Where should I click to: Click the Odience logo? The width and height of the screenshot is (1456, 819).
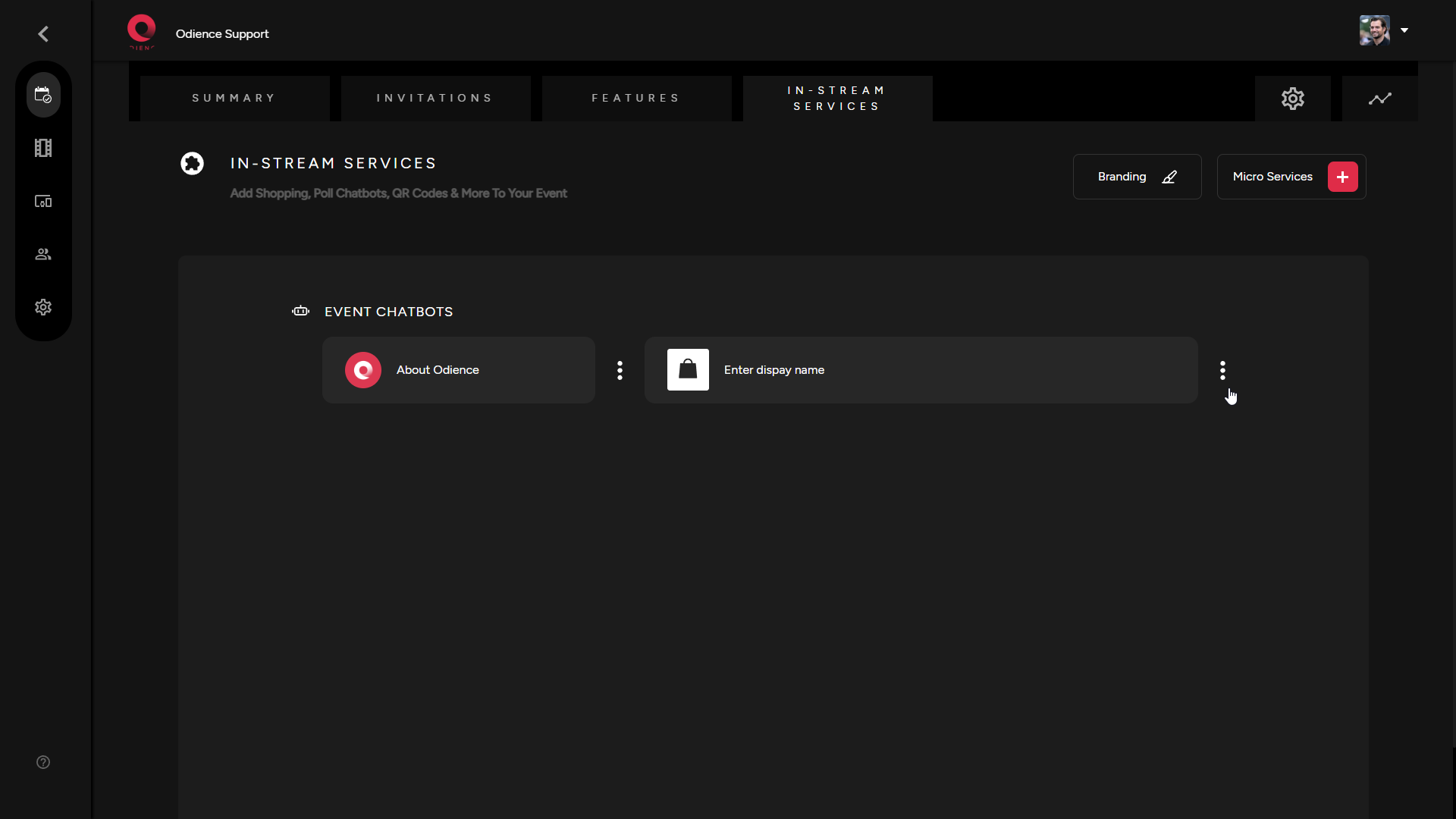[x=141, y=32]
